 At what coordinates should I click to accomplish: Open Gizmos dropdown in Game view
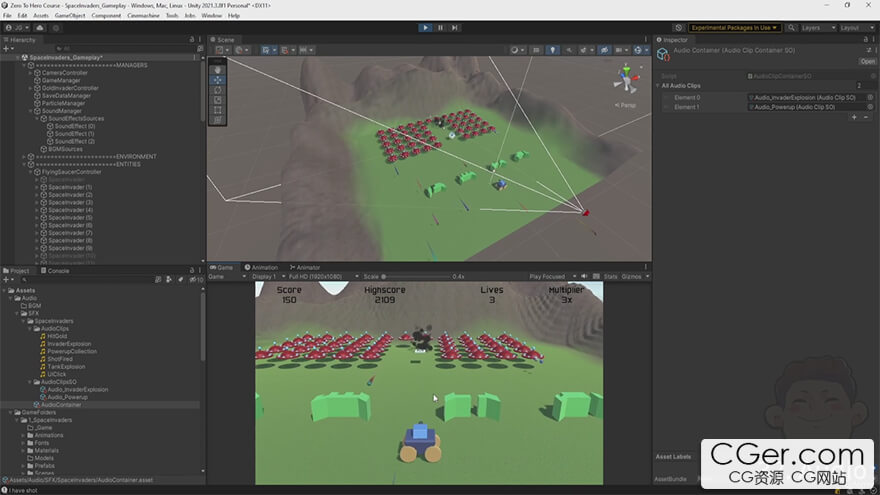[635, 277]
